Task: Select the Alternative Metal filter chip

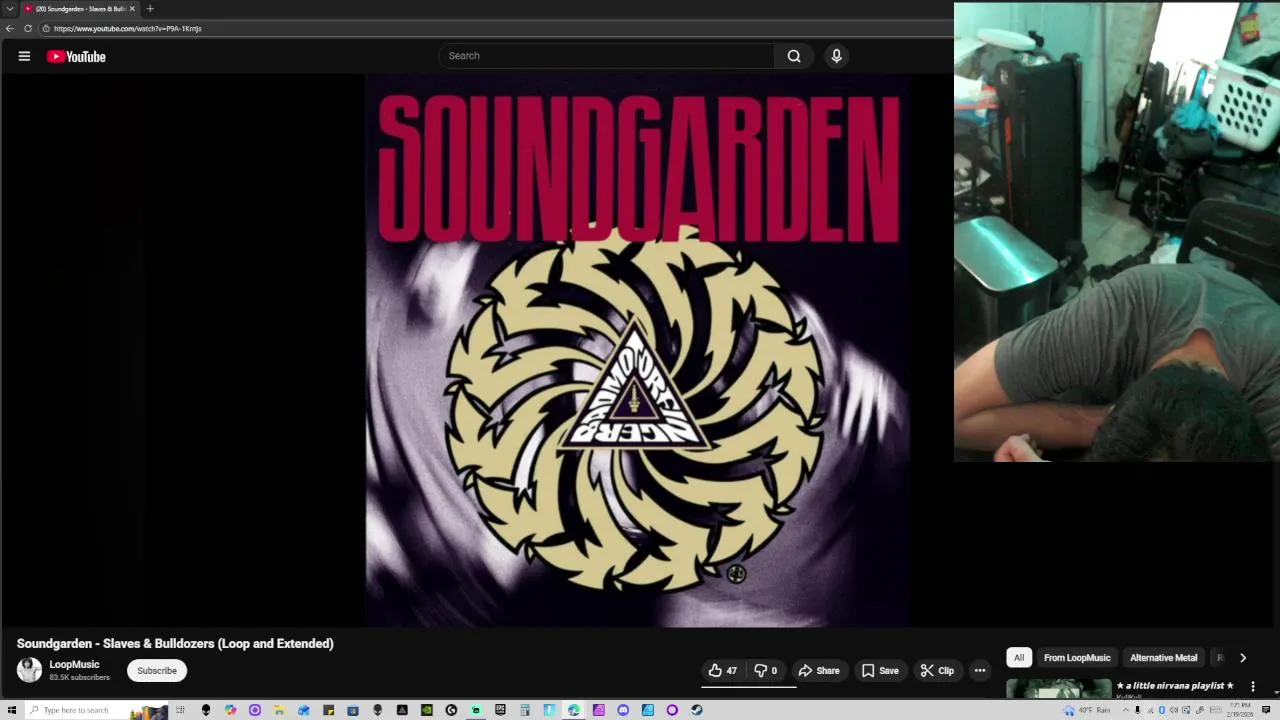Action: point(1163,657)
